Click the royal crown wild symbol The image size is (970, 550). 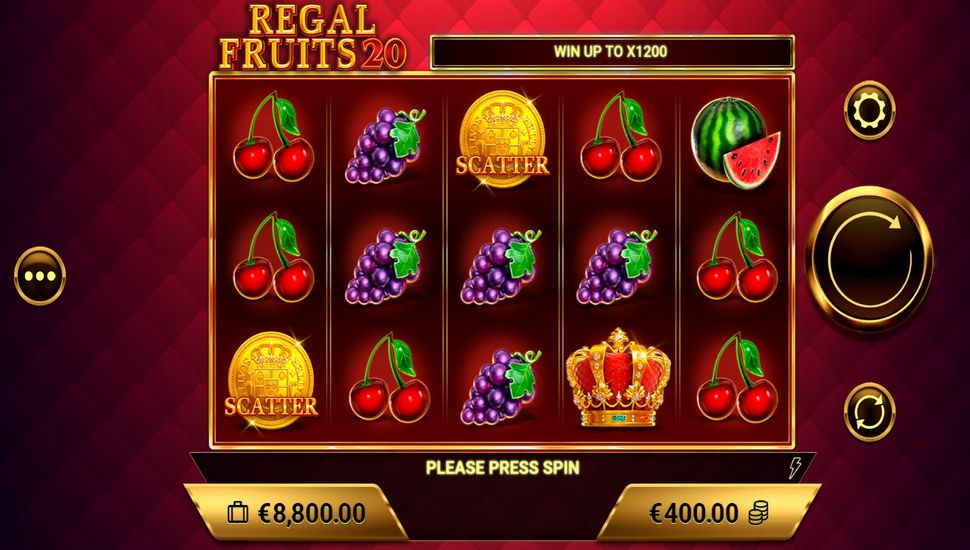pos(618,378)
